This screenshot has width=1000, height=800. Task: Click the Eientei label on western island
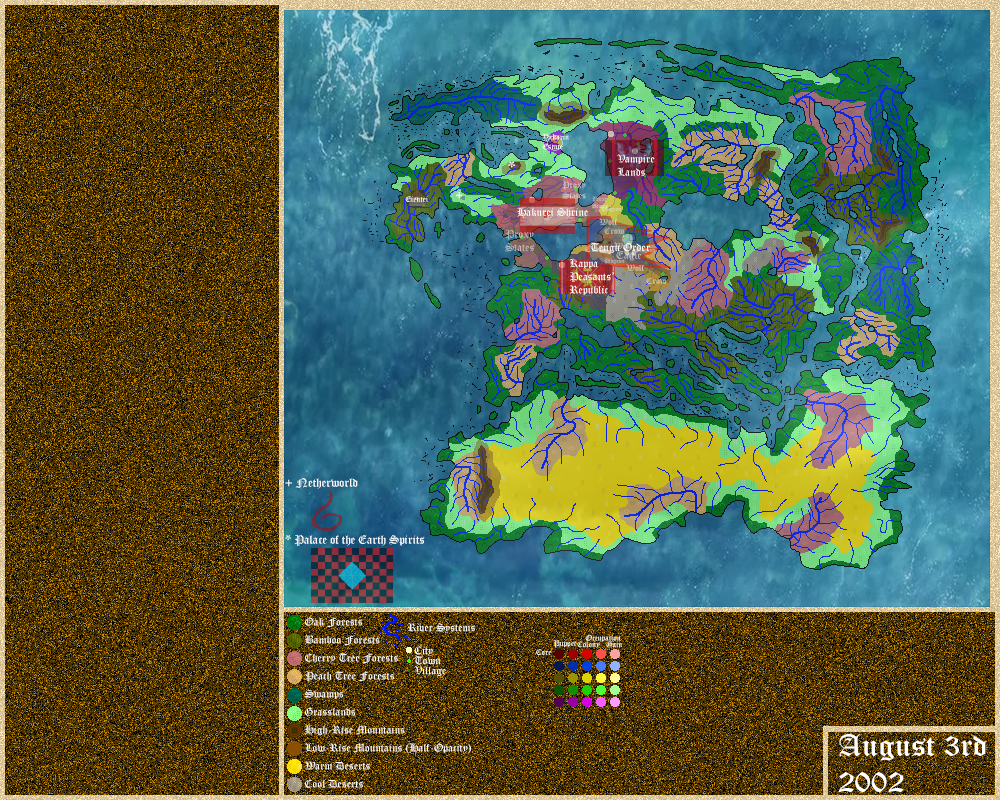tap(416, 200)
